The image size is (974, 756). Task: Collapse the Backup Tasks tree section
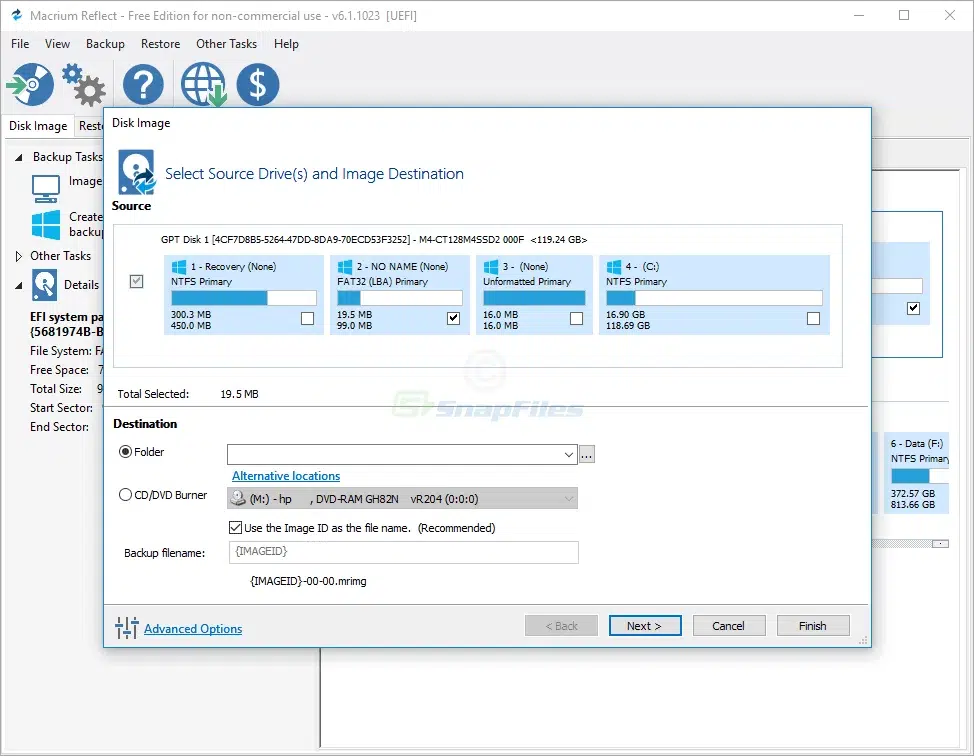click(x=17, y=157)
